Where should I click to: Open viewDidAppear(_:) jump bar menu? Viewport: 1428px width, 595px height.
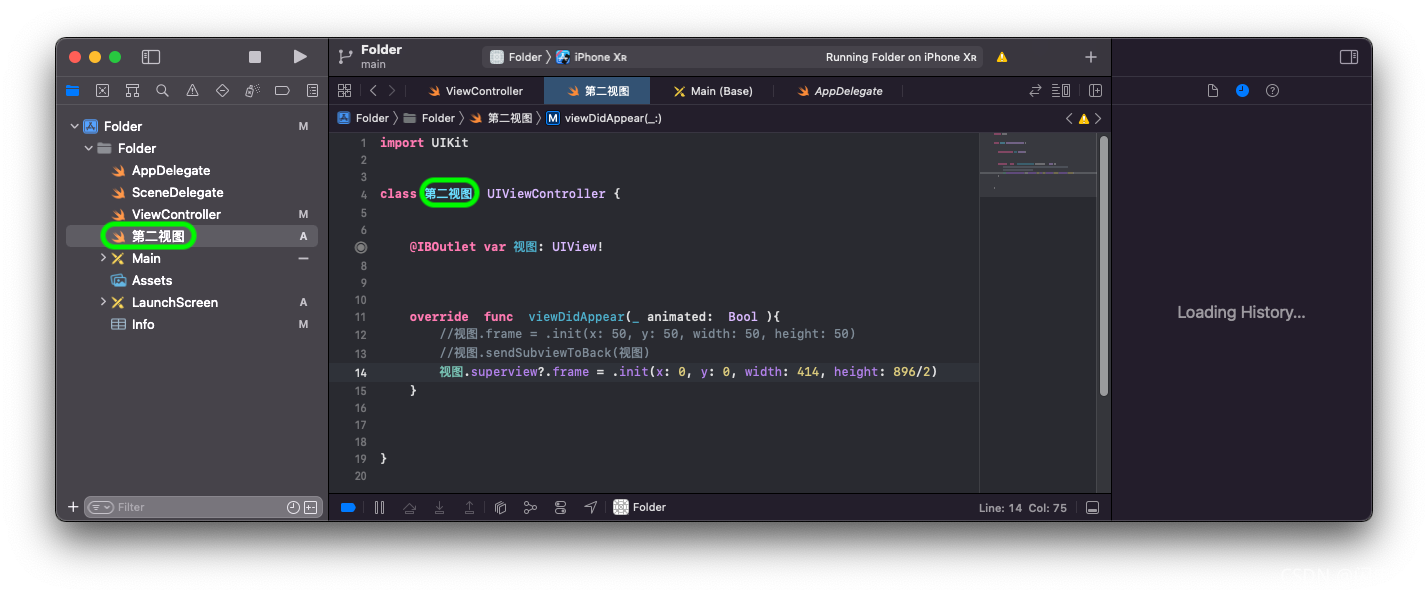(x=604, y=118)
